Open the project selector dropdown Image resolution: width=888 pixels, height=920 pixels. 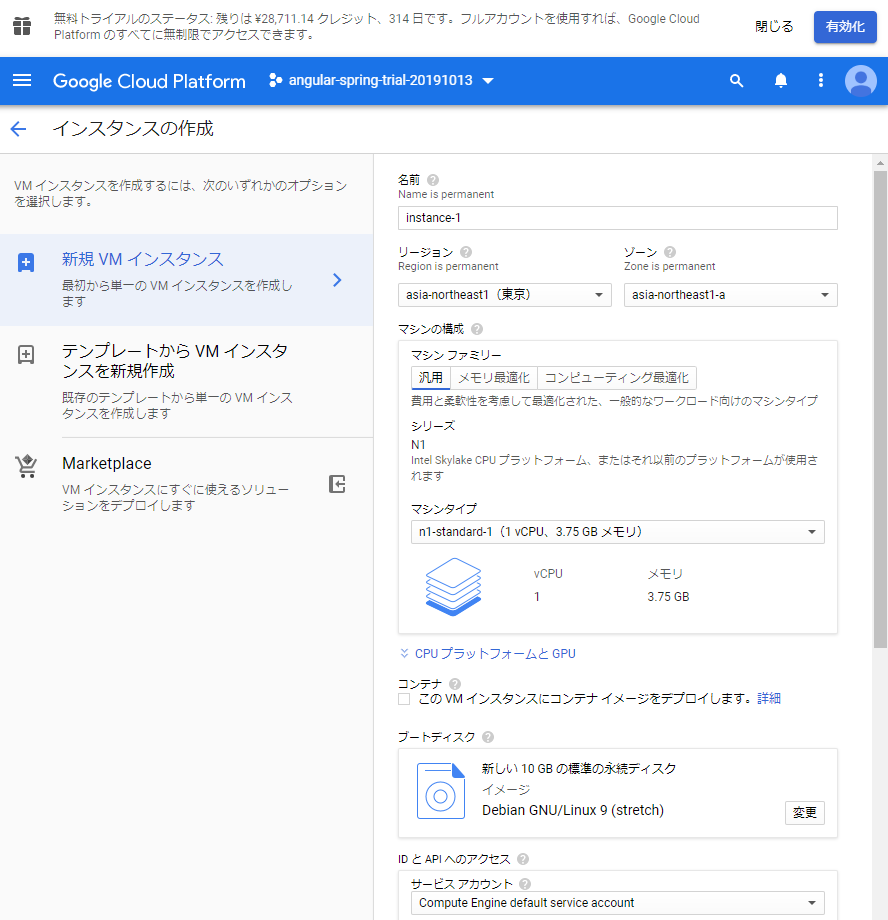point(381,80)
